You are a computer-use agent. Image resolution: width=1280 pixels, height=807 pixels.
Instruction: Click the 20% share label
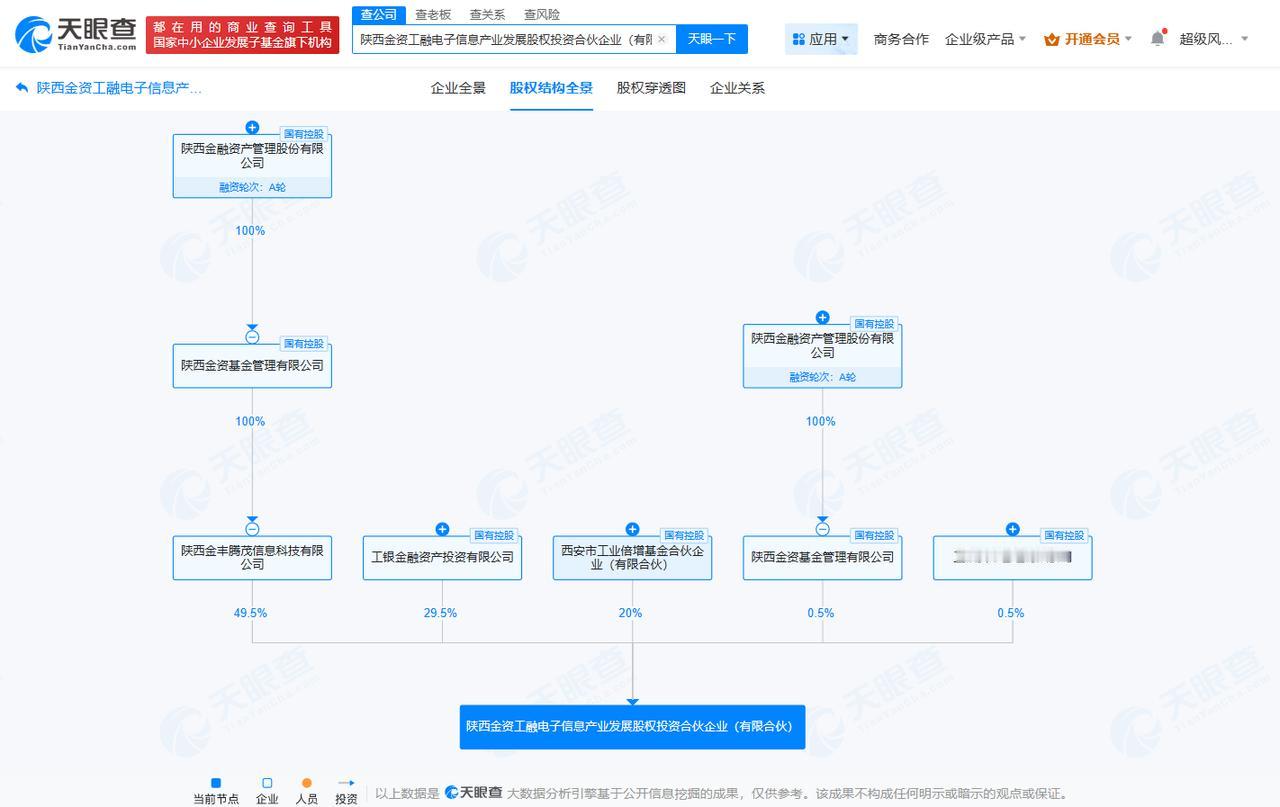tap(630, 613)
